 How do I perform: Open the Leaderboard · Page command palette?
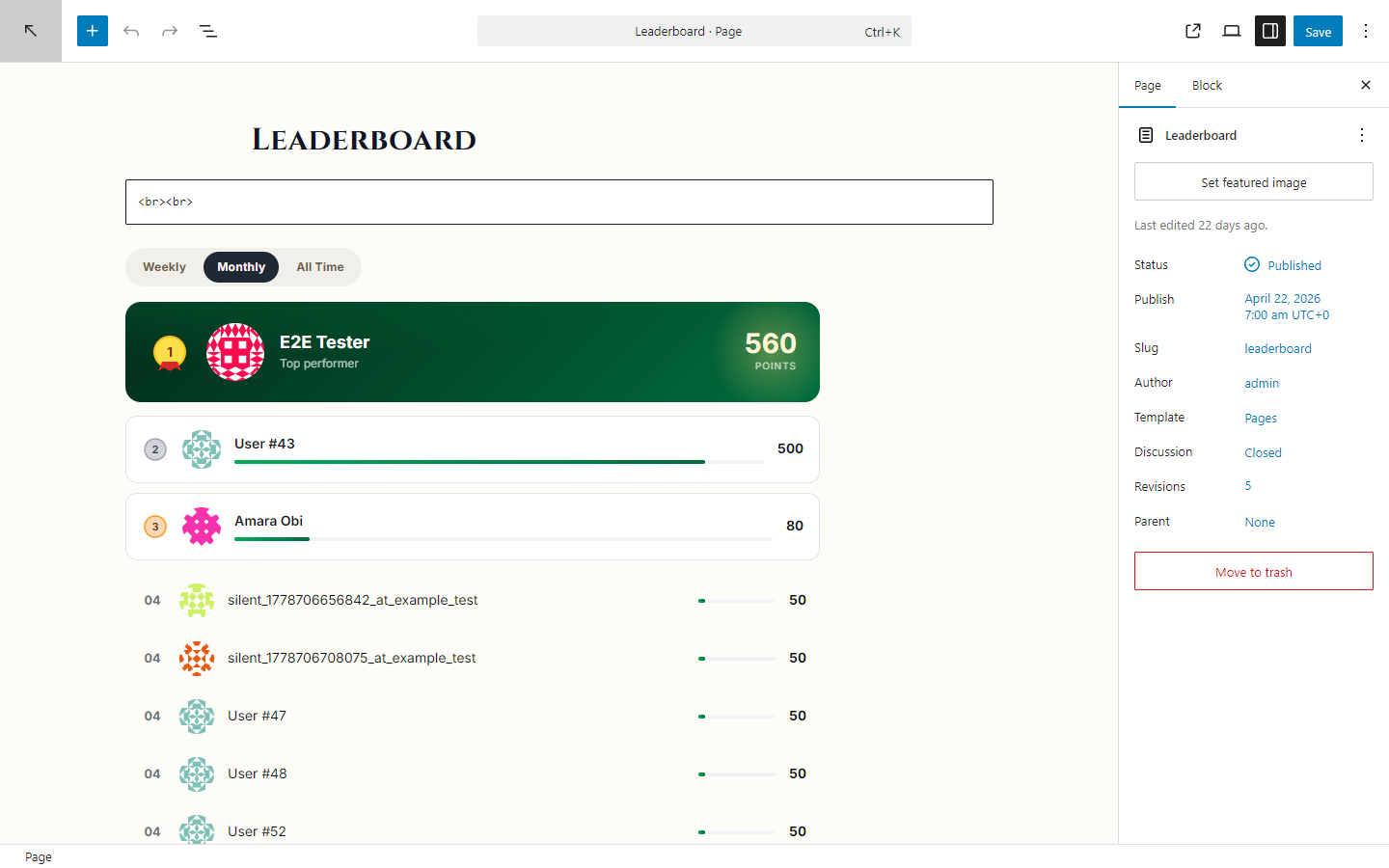click(x=694, y=31)
